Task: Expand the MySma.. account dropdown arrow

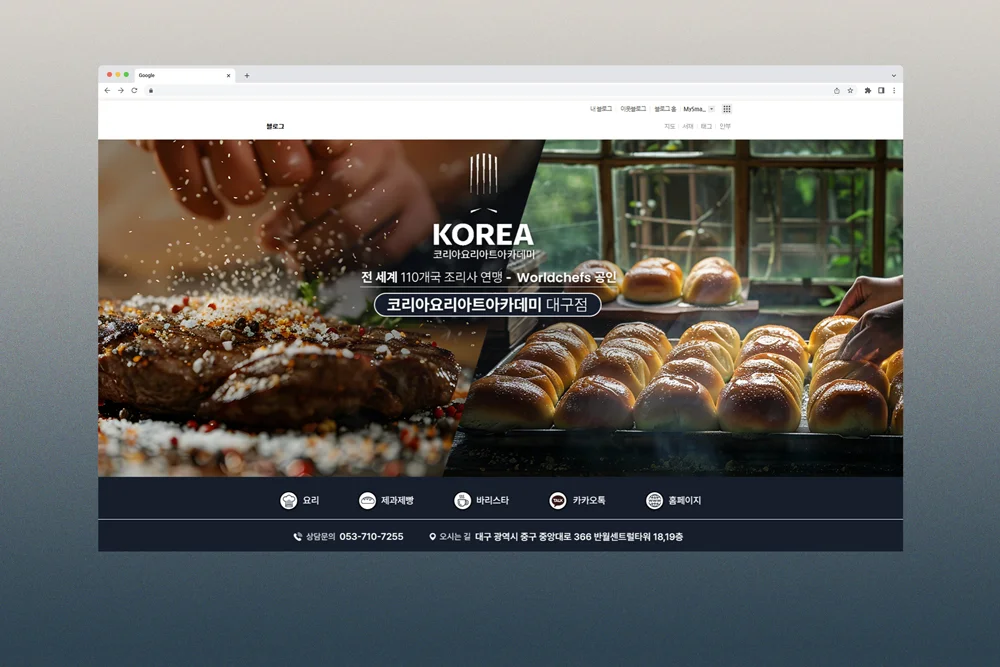Action: 712,109
